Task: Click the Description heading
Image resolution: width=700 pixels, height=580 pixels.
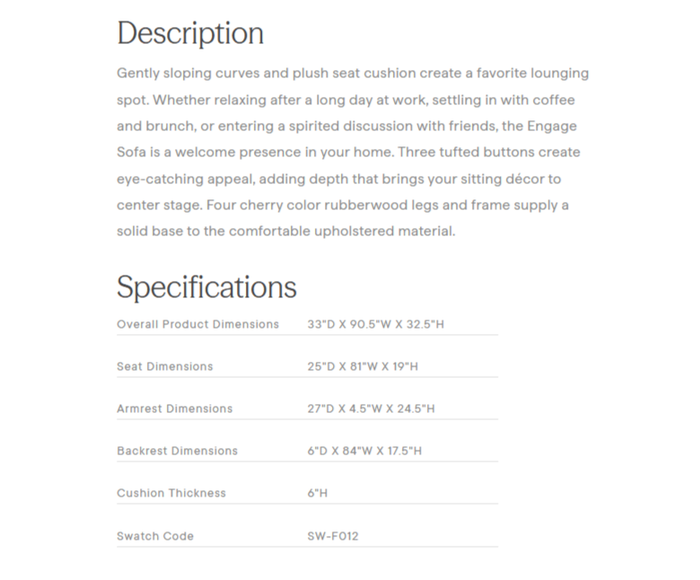Action: click(190, 33)
